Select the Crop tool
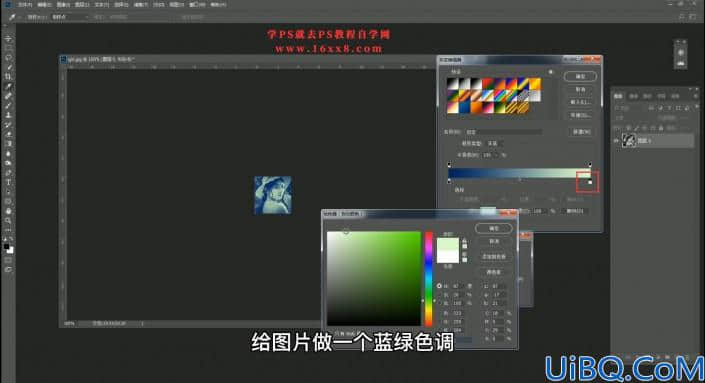 pyautogui.click(x=8, y=77)
